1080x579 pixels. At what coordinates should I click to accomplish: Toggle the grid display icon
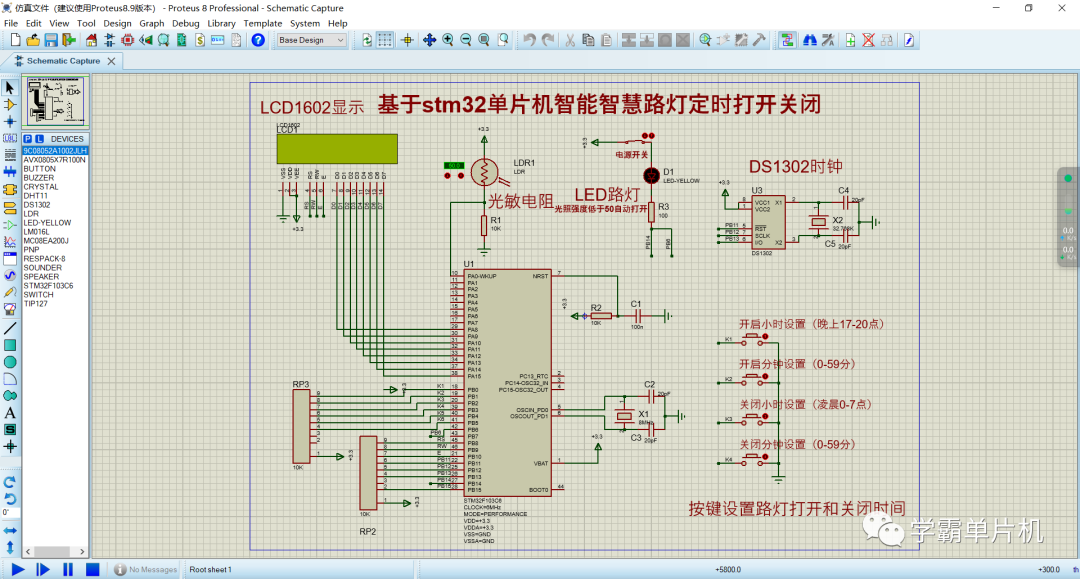pyautogui.click(x=385, y=40)
